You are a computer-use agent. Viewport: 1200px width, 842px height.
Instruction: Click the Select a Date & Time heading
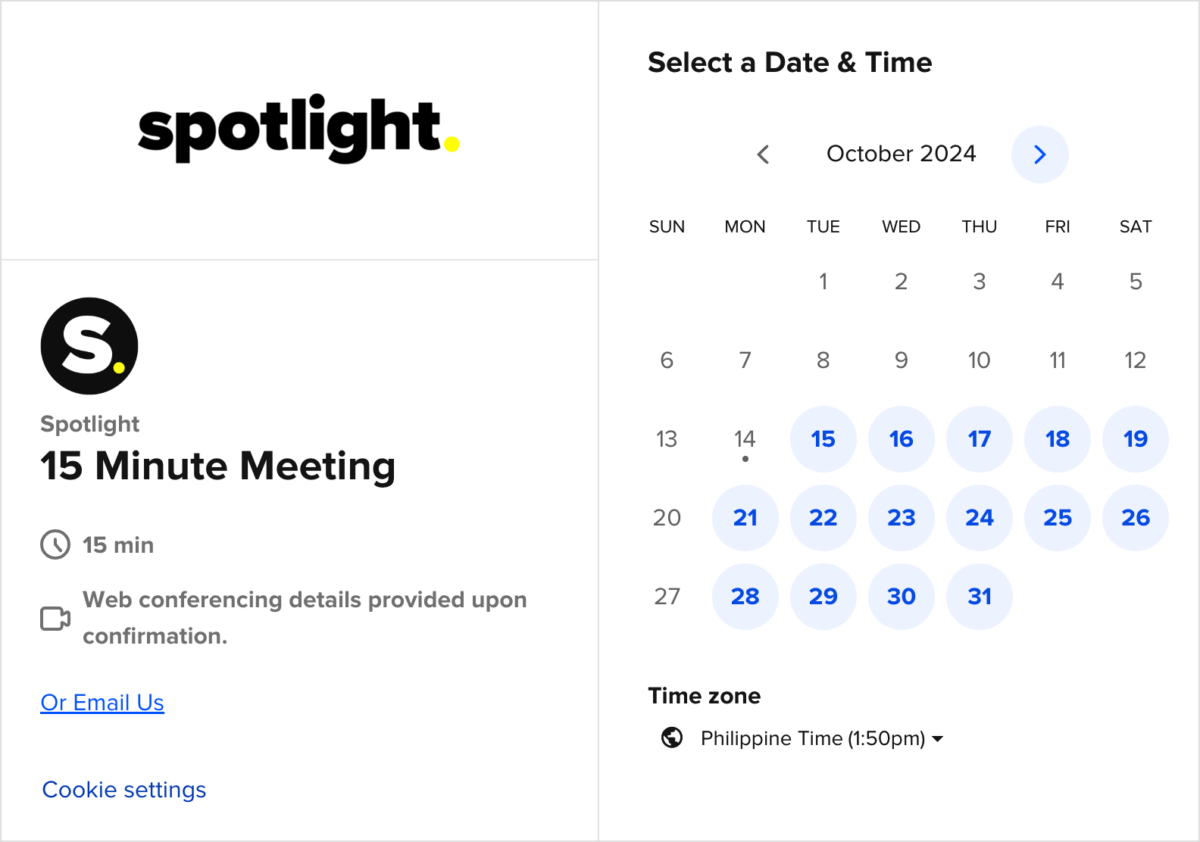(790, 62)
